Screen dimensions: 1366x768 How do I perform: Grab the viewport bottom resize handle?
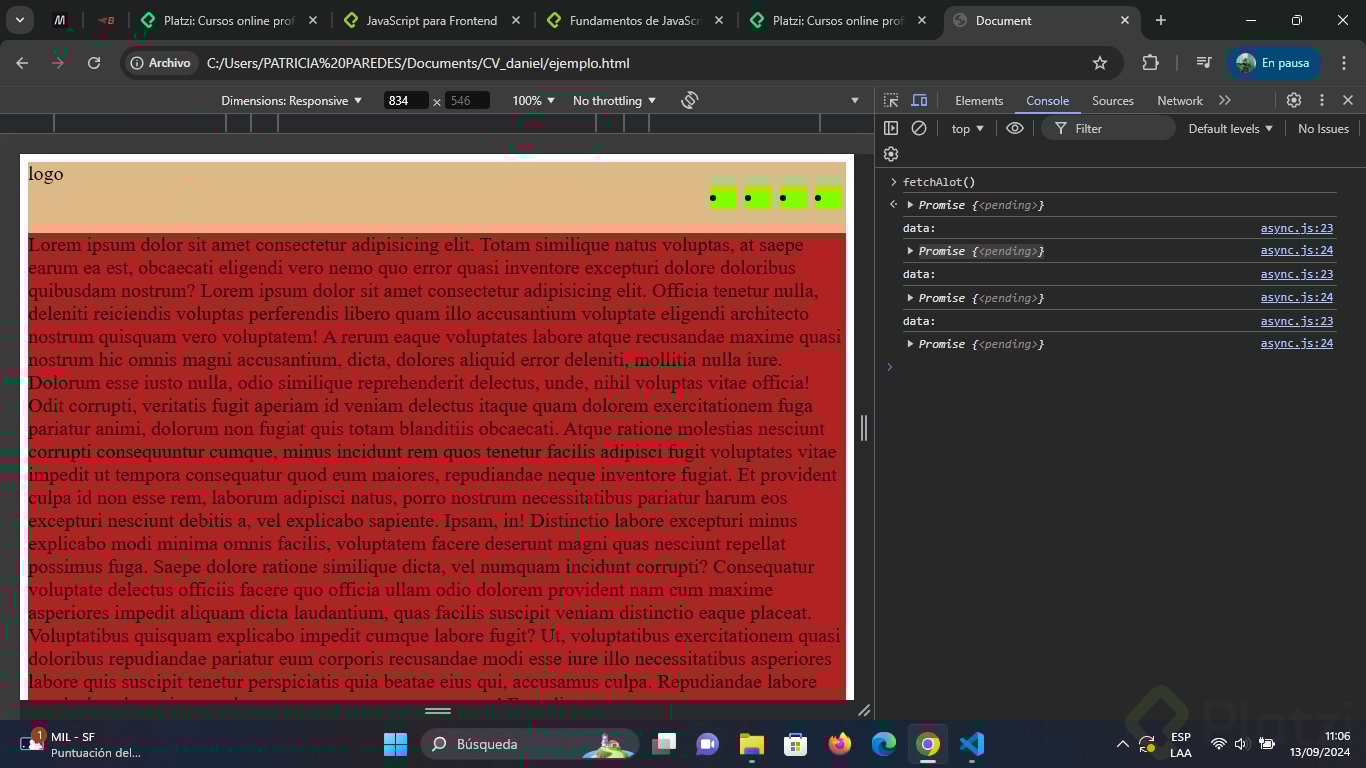(x=438, y=710)
